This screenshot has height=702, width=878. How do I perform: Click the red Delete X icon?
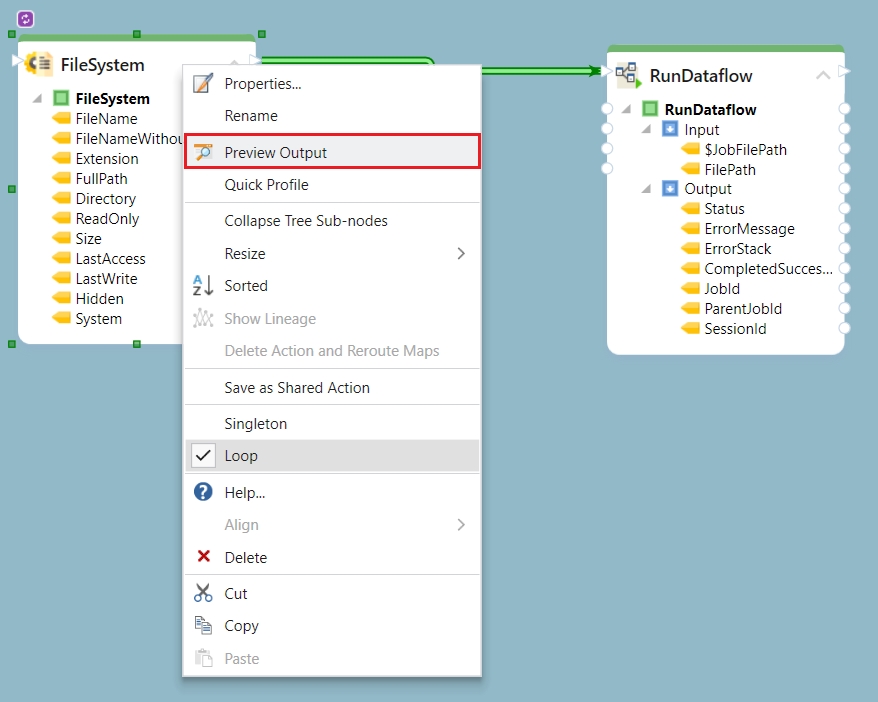[x=204, y=557]
